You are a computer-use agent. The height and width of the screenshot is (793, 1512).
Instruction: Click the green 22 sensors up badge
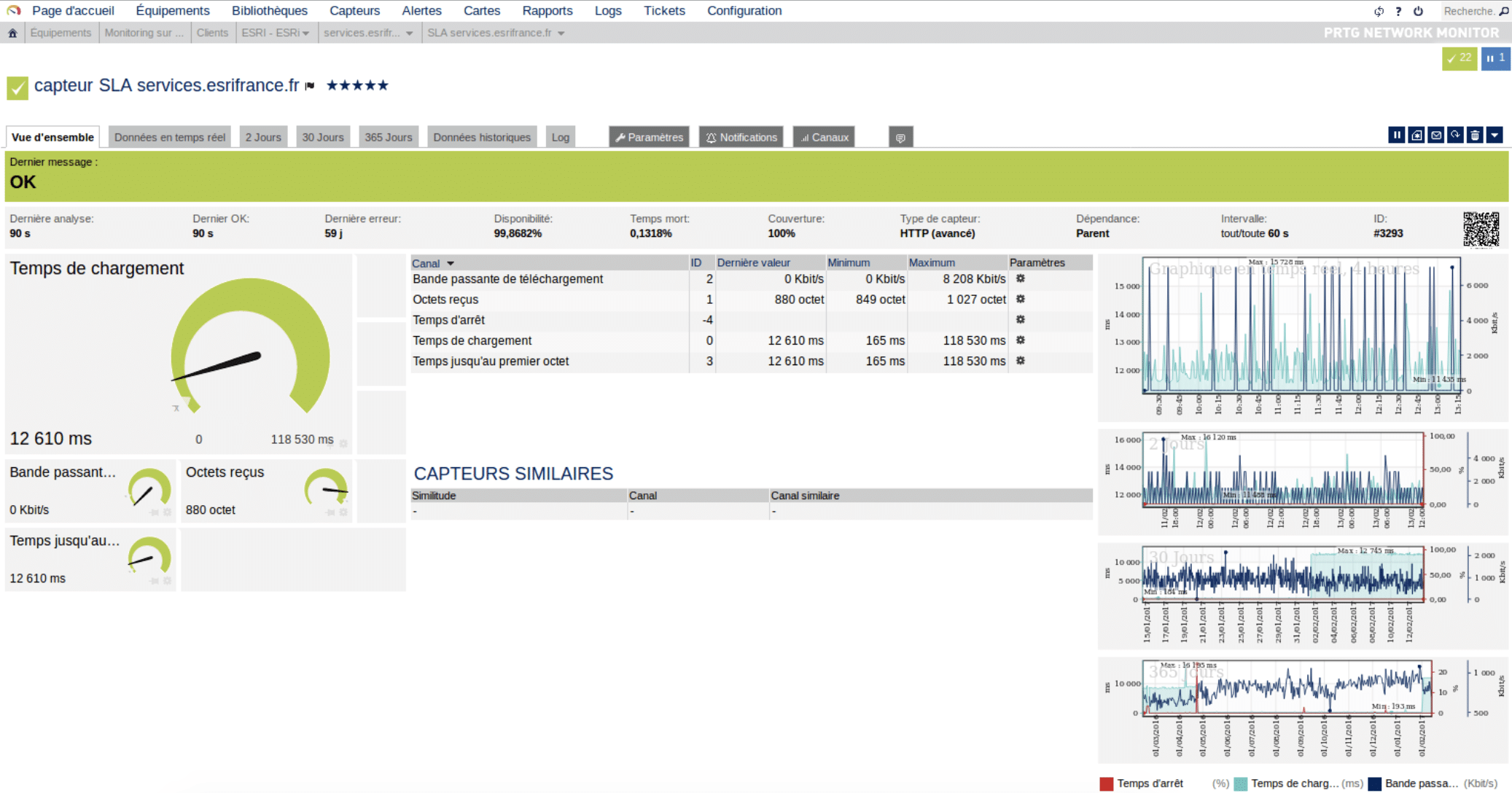1460,58
